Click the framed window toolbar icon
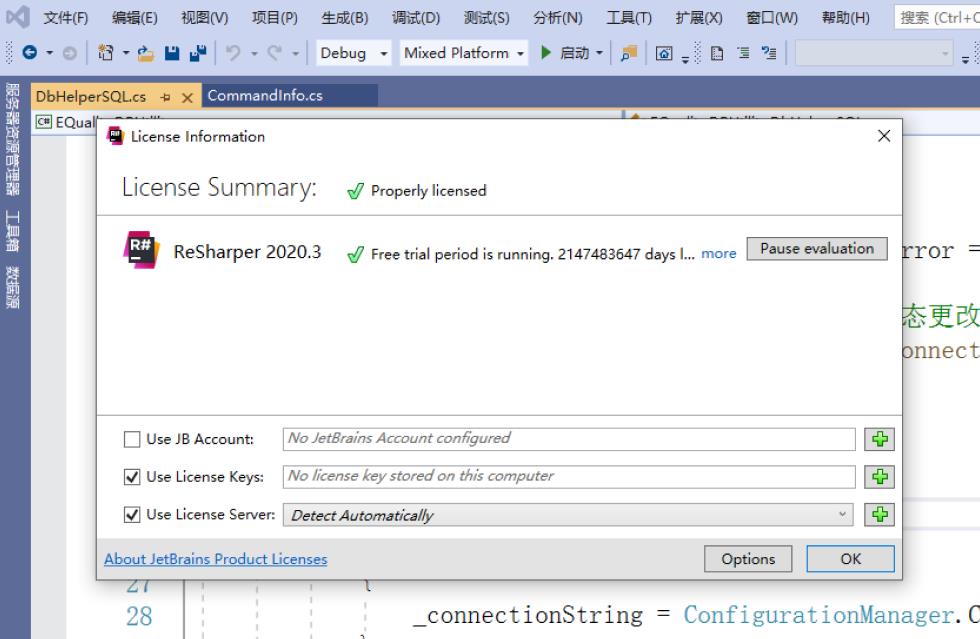Viewport: 980px width, 639px height. click(664, 53)
